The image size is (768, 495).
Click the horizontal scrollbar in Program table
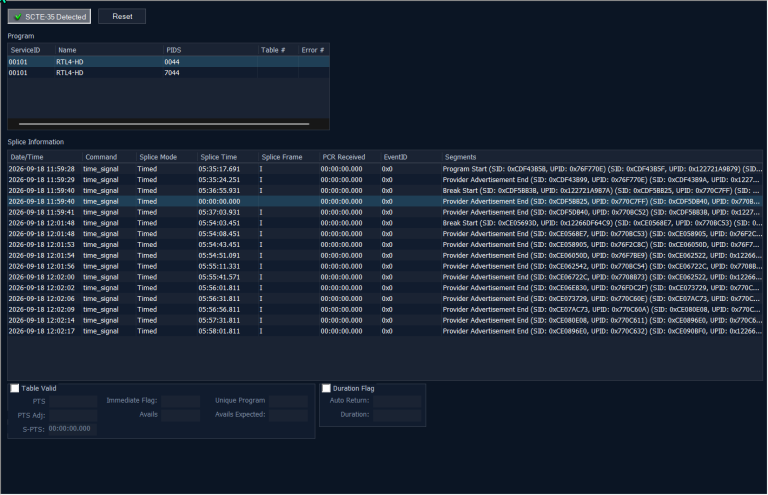click(164, 124)
